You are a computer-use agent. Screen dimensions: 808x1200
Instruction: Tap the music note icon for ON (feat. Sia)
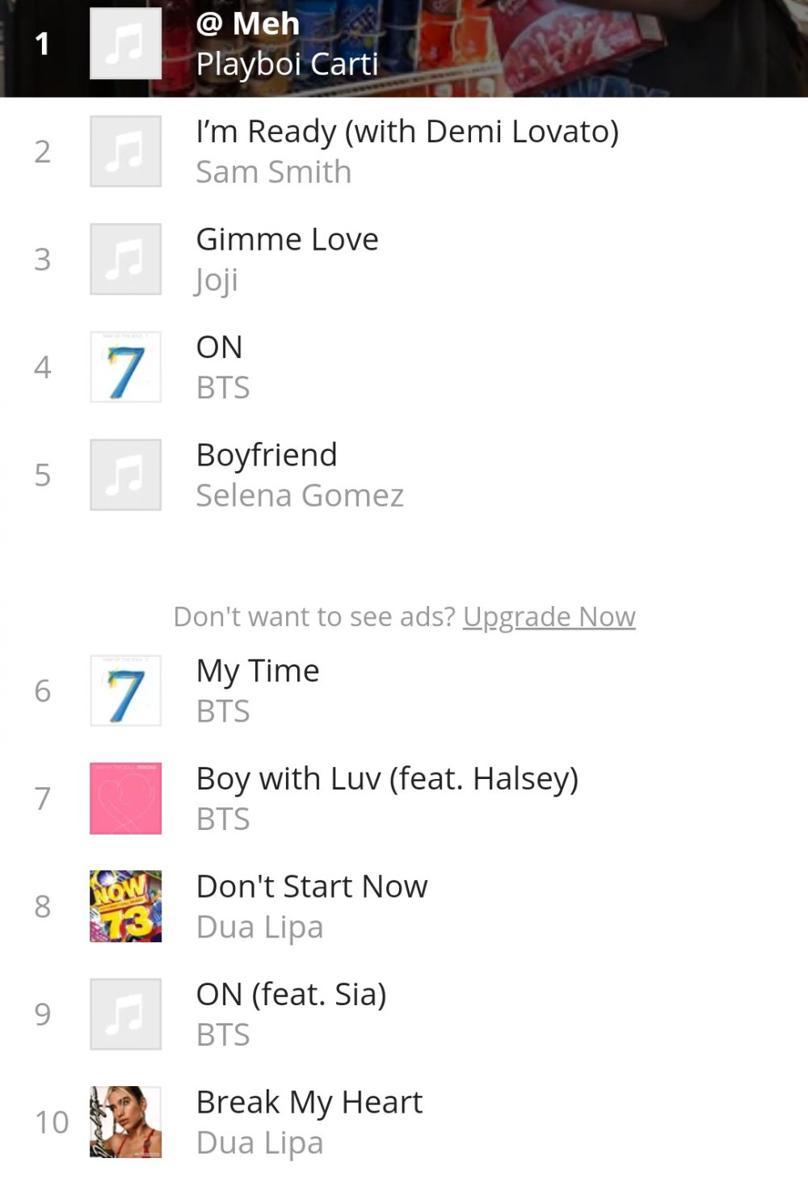126,1015
